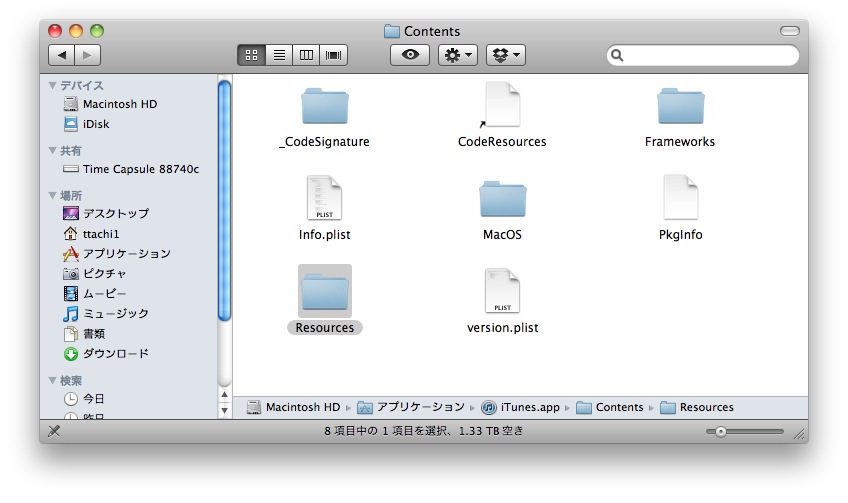Collapse the デバイス sidebar section
The height and width of the screenshot is (503, 848).
(53, 86)
